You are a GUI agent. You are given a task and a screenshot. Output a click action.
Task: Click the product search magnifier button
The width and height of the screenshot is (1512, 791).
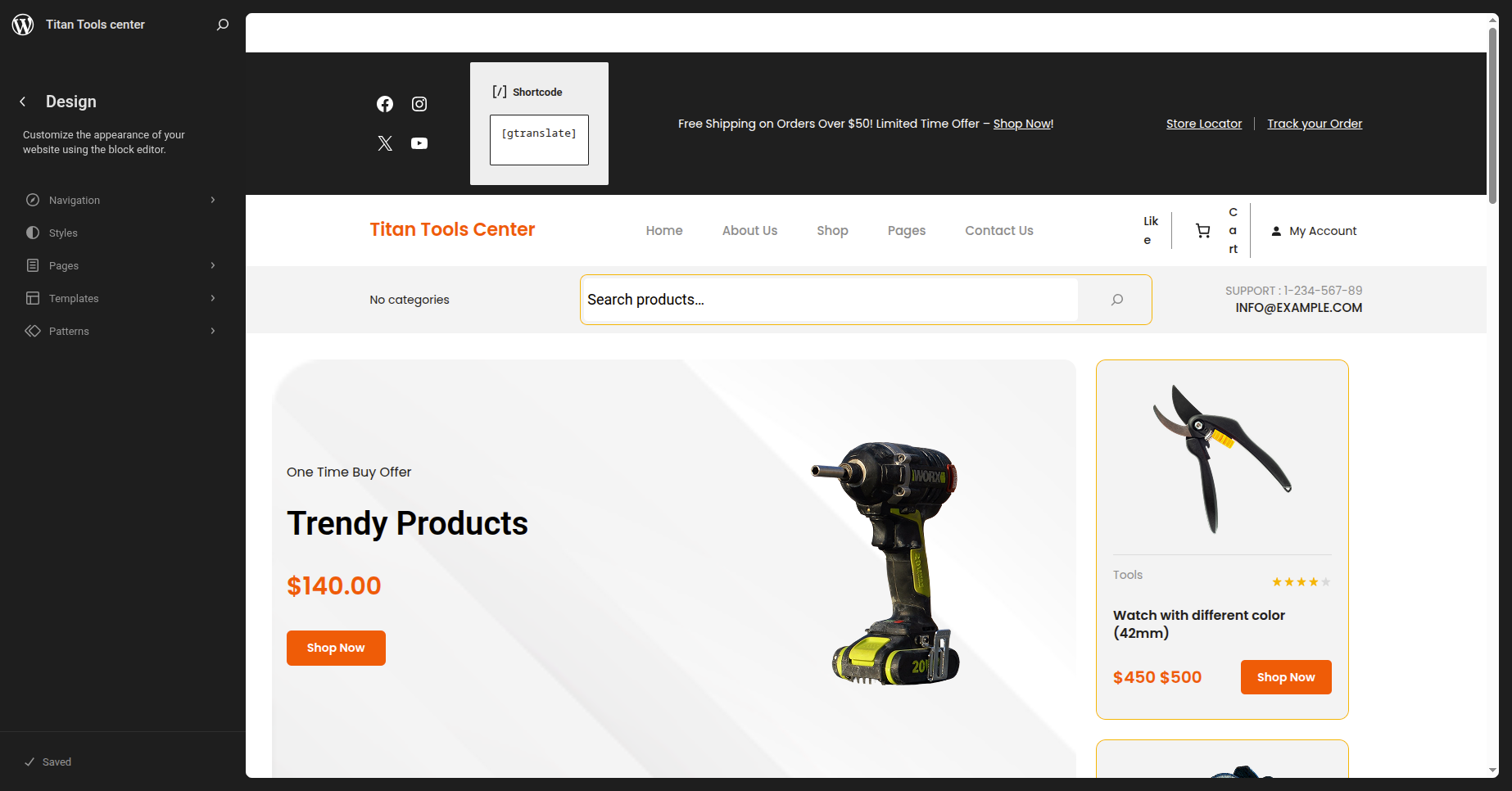(1117, 300)
